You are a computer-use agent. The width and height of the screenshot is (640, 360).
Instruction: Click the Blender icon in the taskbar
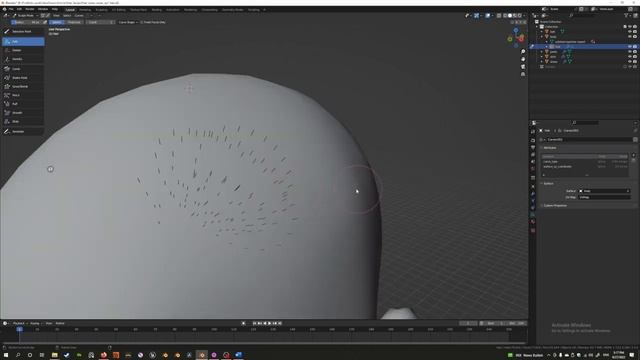(x=202, y=355)
